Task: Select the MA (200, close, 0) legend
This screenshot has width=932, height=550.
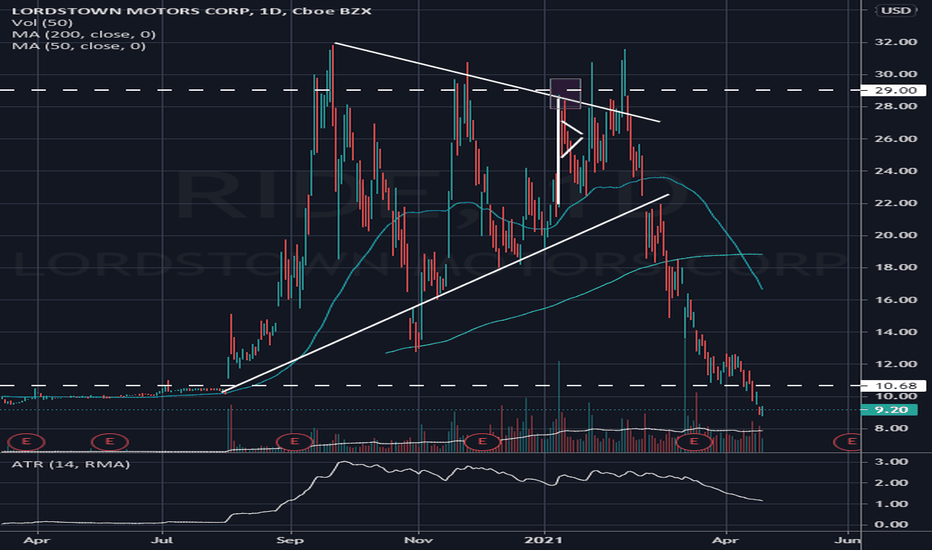Action: pyautogui.click(x=84, y=34)
